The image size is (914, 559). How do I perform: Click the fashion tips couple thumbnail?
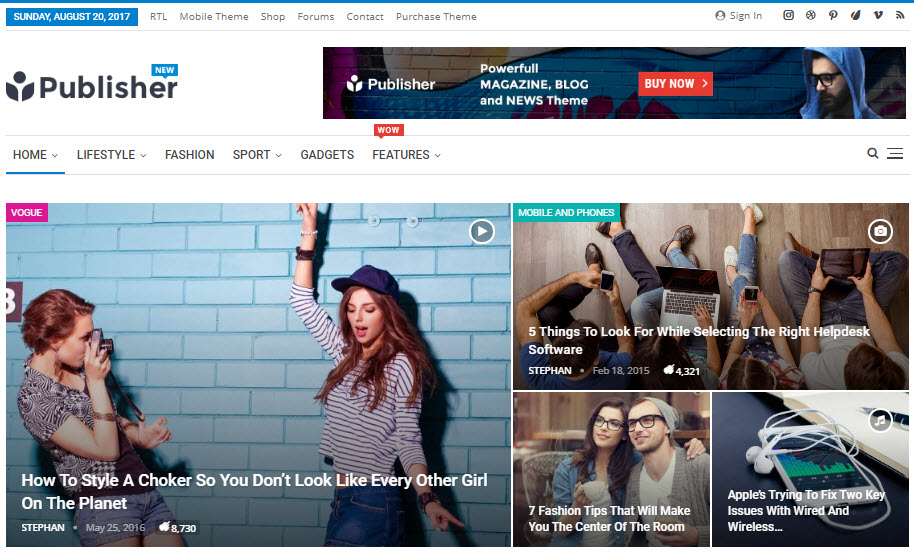tap(611, 469)
